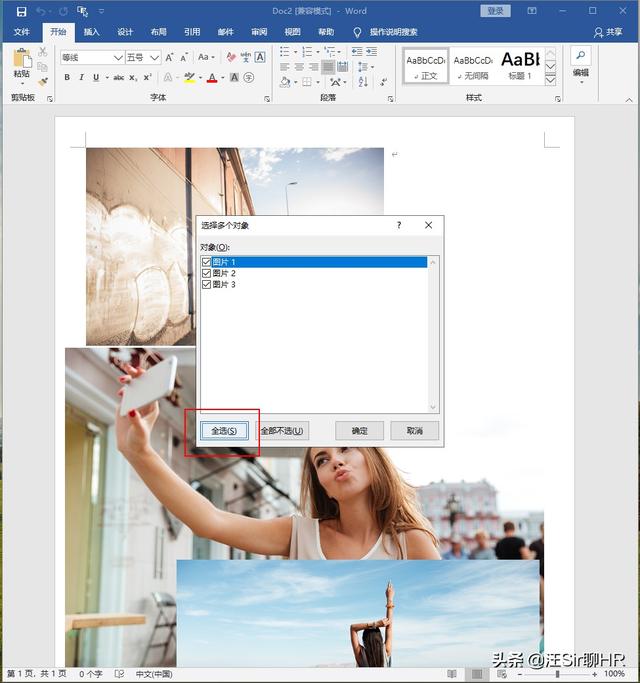Apply yellow text highlight color
This screenshot has width=640, height=683.
(190, 78)
